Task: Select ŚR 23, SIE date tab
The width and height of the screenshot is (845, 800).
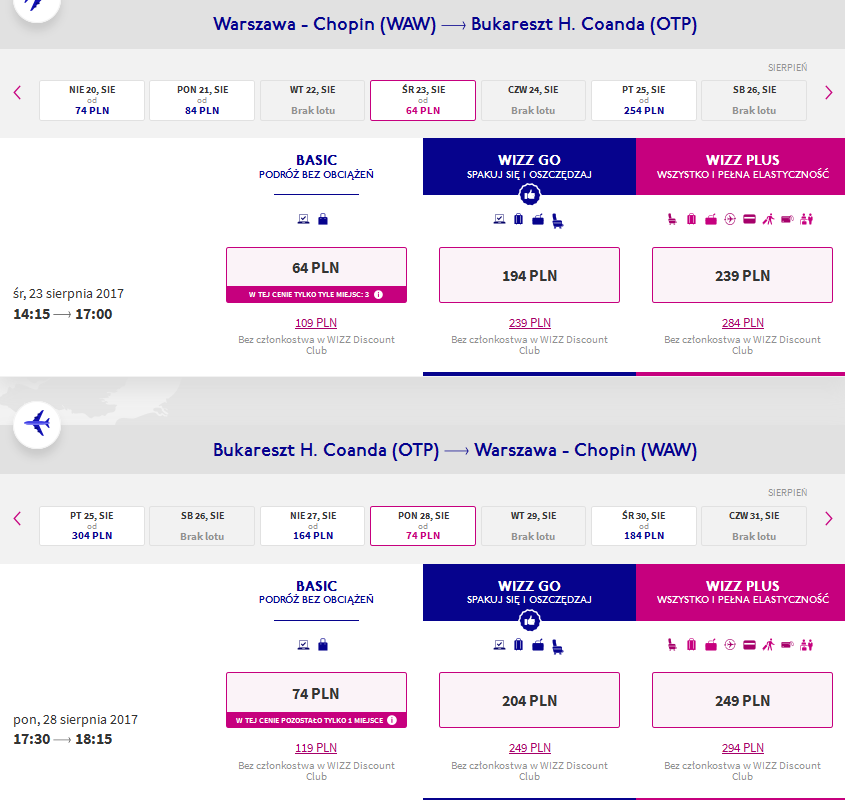Action: tap(423, 100)
